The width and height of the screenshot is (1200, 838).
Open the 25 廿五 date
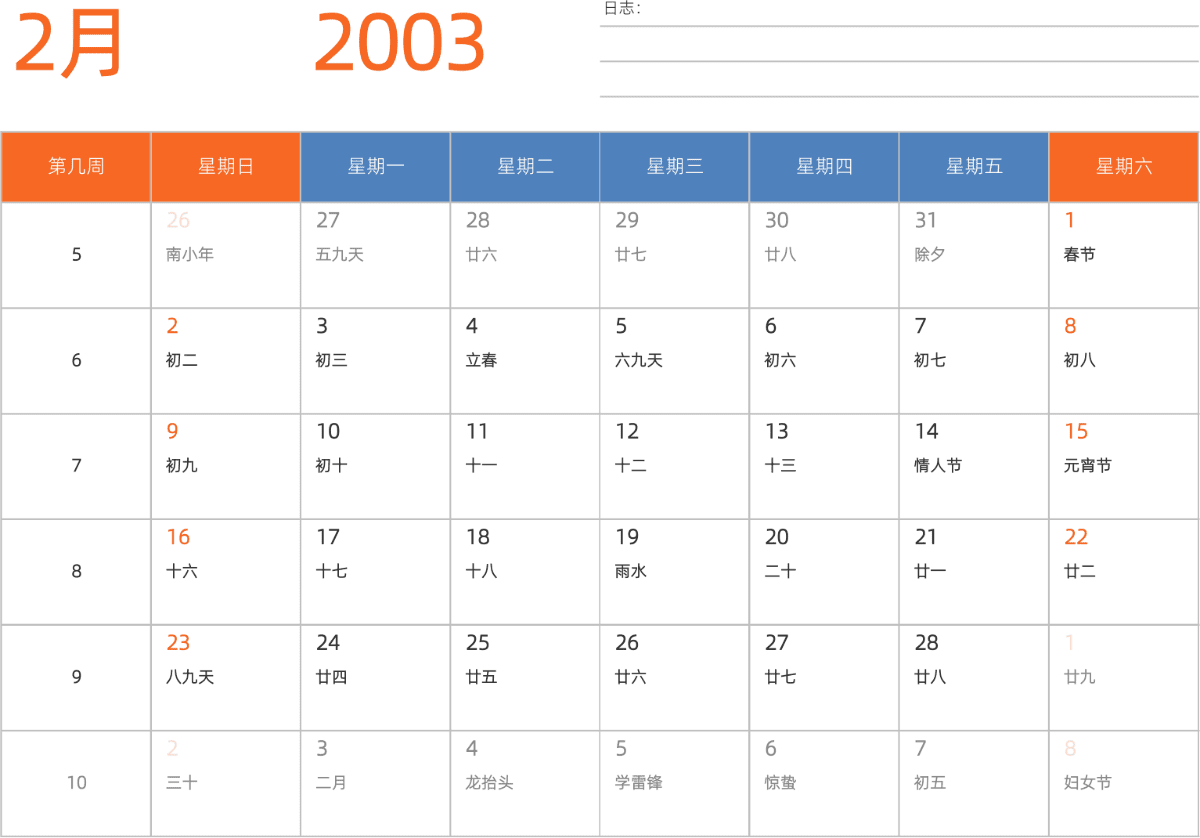pos(525,678)
